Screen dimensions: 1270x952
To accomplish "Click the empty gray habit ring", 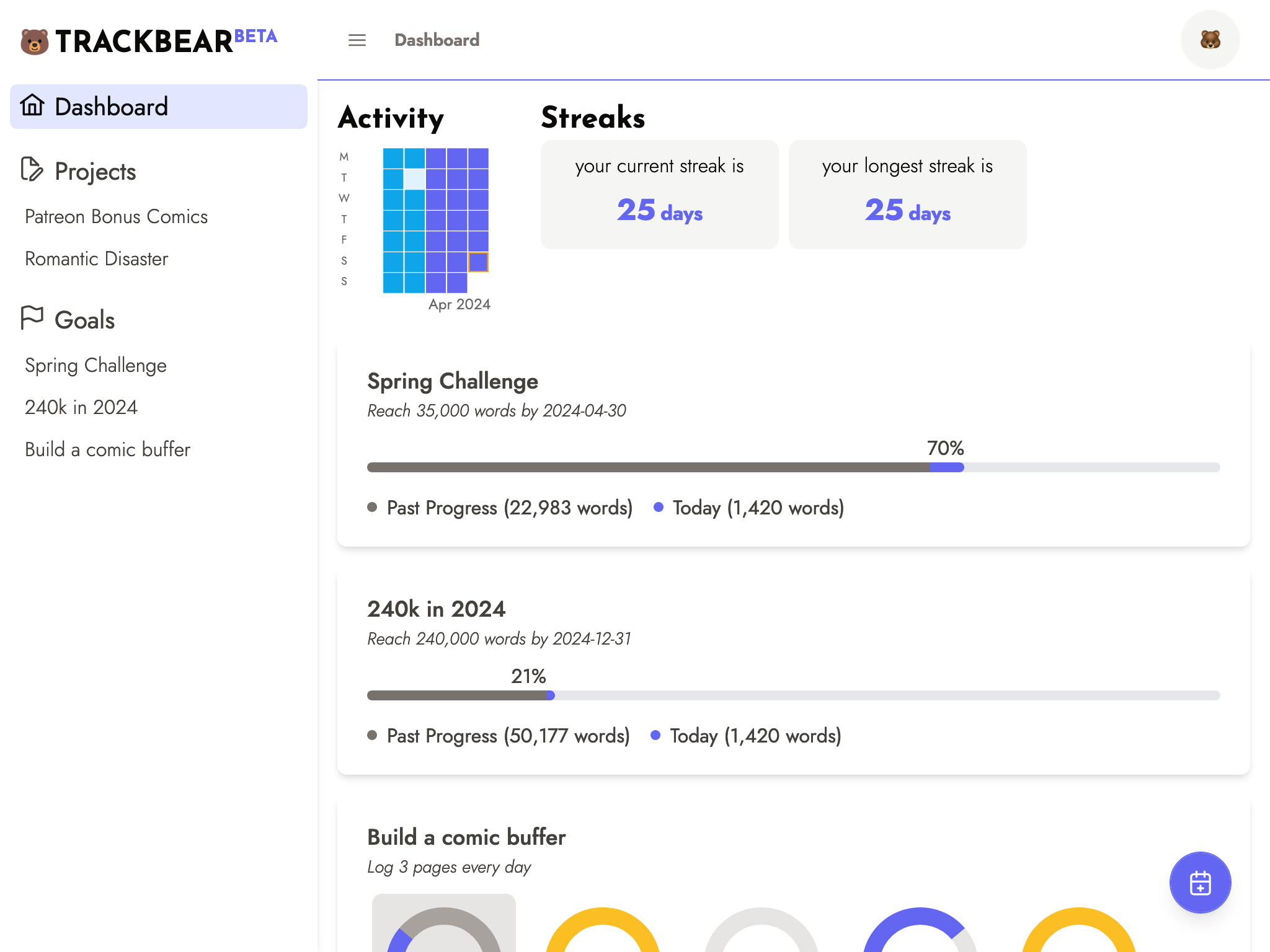I will [762, 930].
